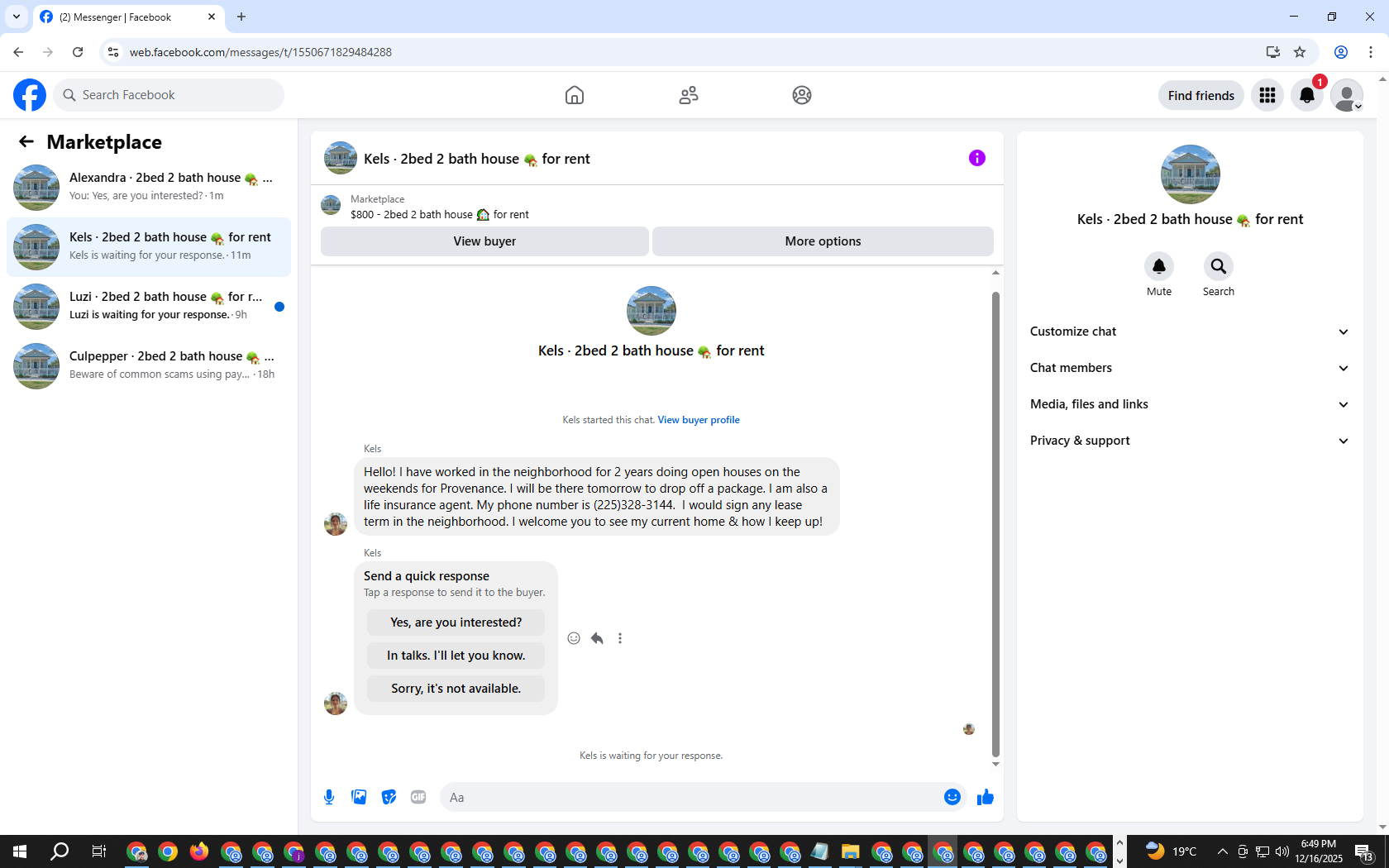The width and height of the screenshot is (1389, 868).
Task: React to the quick response message
Action: tap(574, 638)
